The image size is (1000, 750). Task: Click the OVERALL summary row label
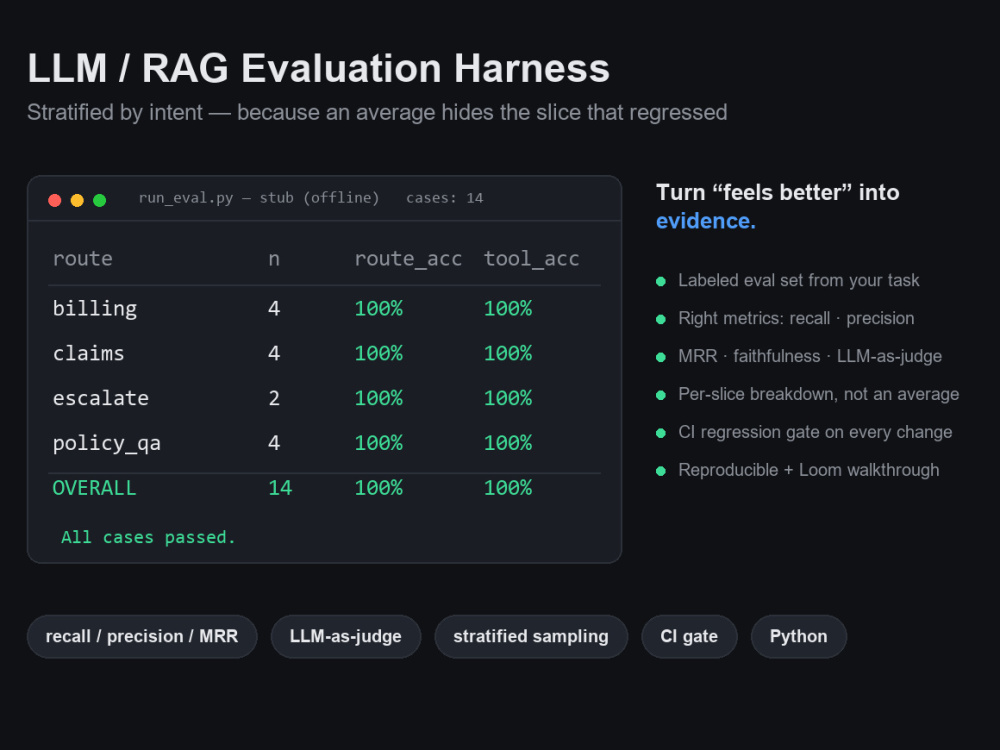[94, 488]
